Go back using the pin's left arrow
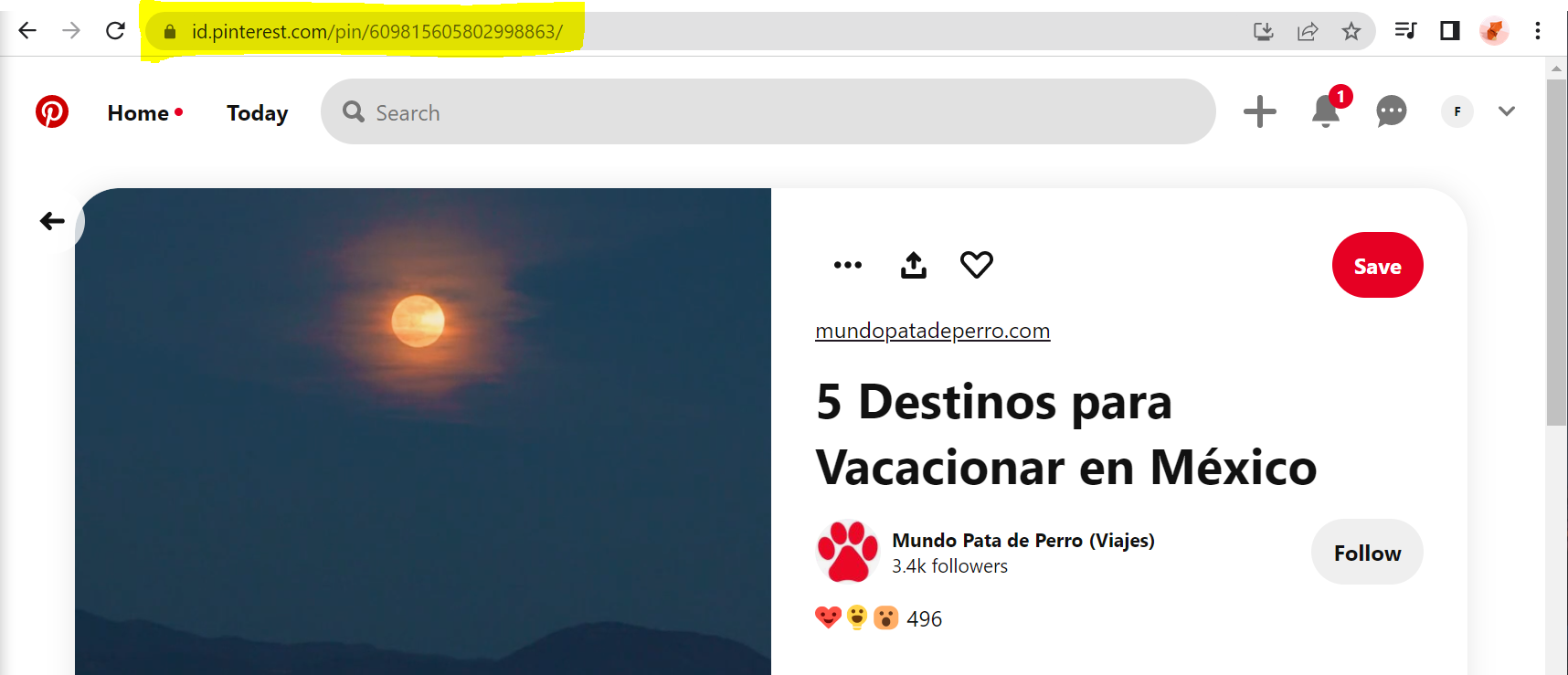The image size is (1568, 675). [x=52, y=221]
